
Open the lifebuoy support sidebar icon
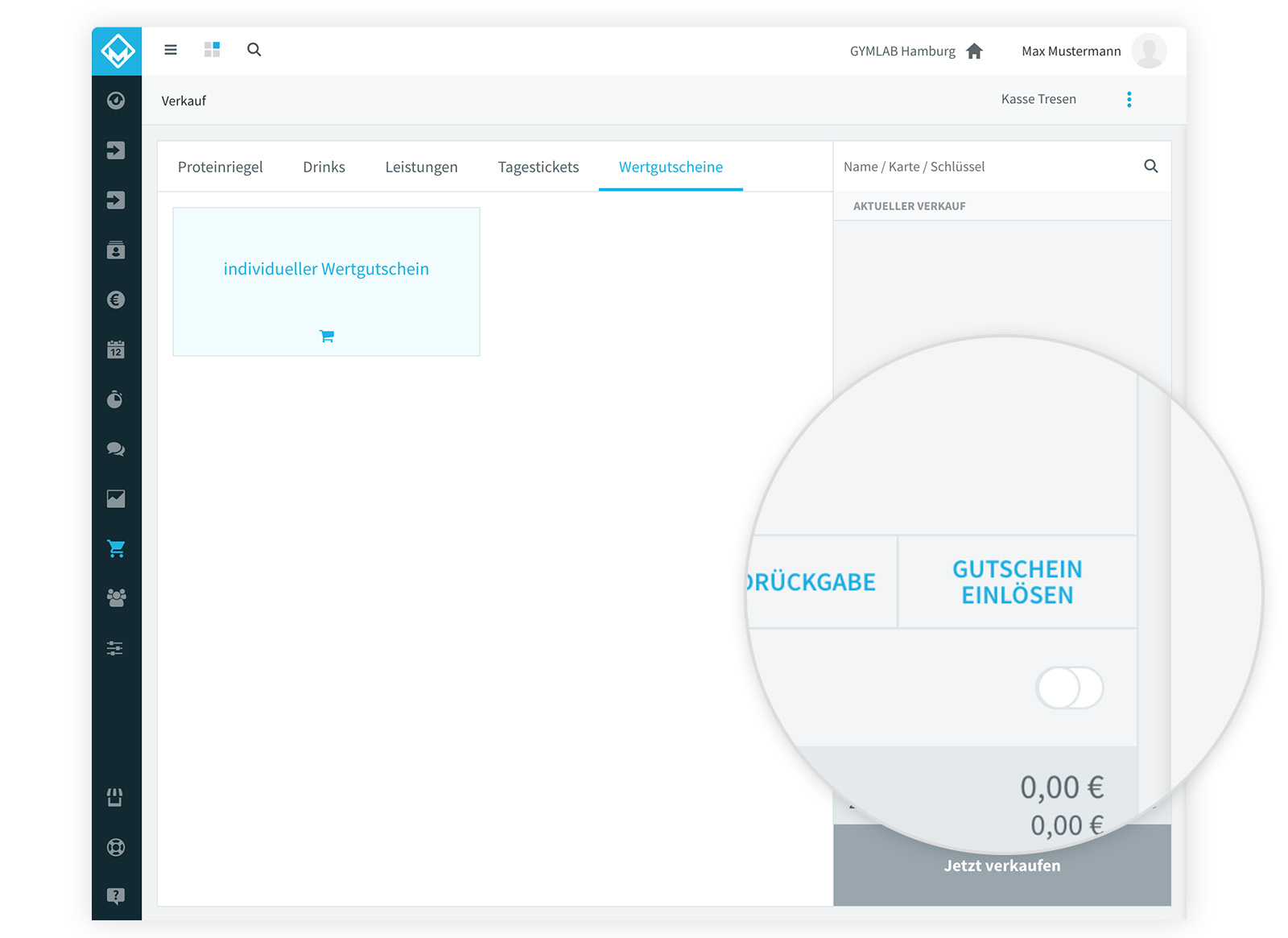point(116,847)
